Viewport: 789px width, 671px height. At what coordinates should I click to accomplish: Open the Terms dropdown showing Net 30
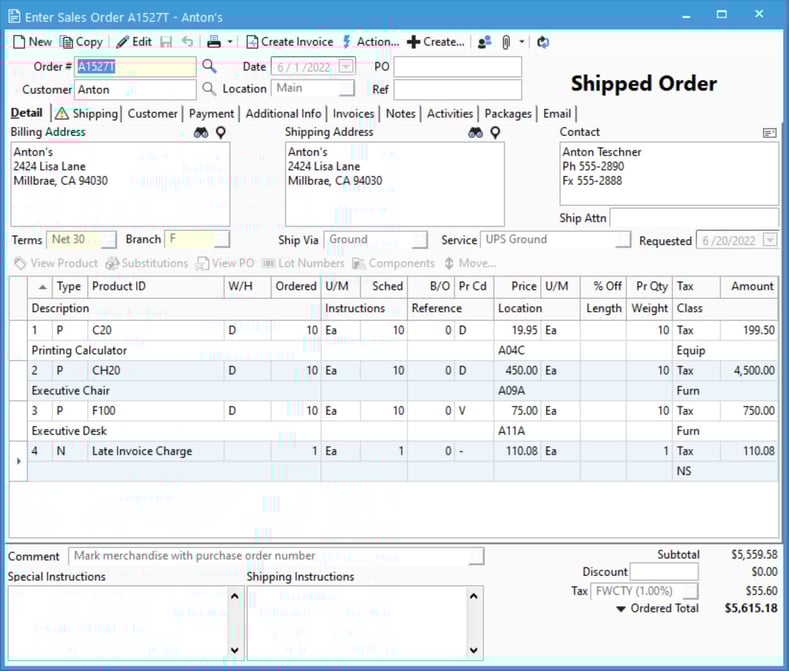(108, 240)
